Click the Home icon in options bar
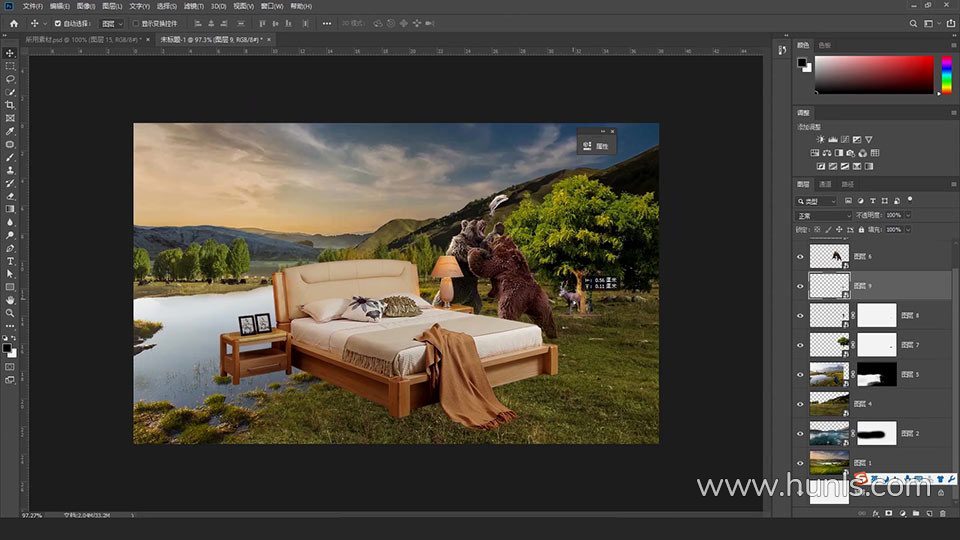This screenshot has width=960, height=540. pyautogui.click(x=13, y=23)
